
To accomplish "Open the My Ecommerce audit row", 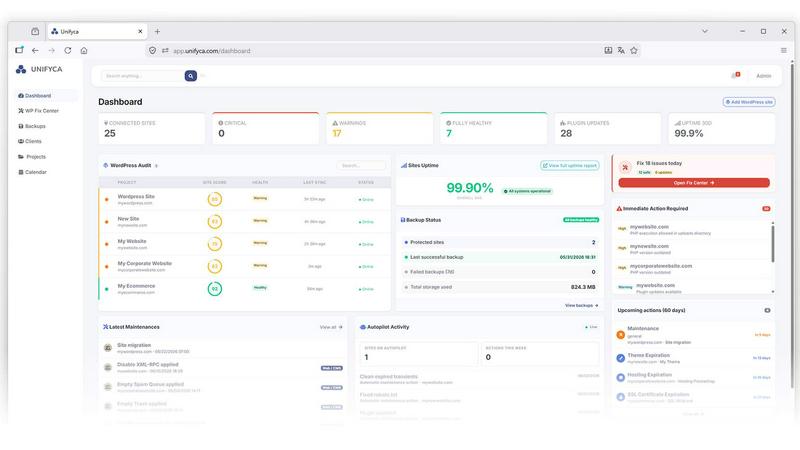I will pyautogui.click(x=245, y=289).
